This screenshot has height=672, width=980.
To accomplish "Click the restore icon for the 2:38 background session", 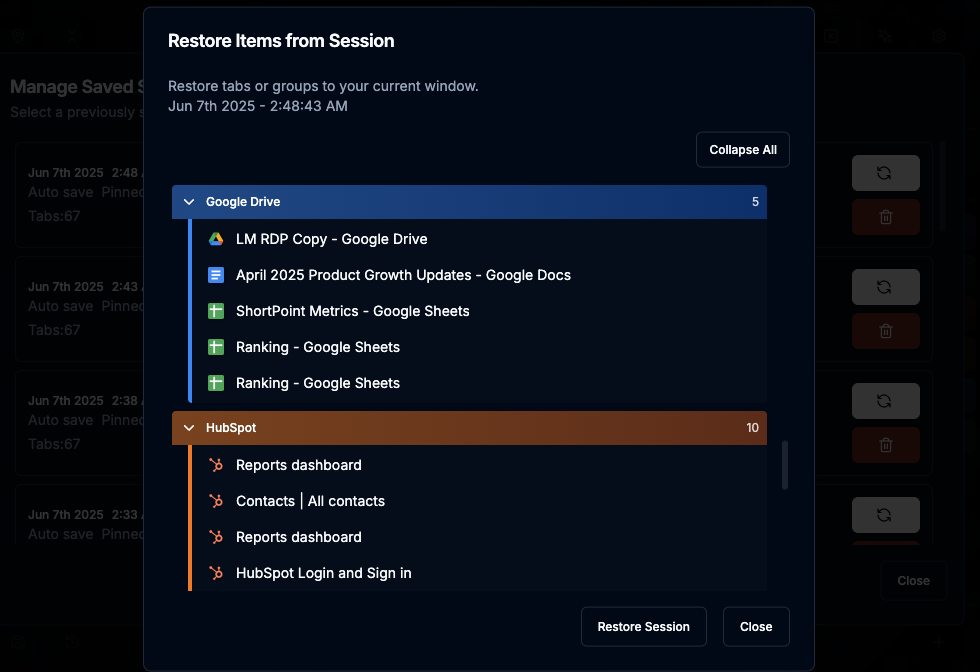I will 885,401.
